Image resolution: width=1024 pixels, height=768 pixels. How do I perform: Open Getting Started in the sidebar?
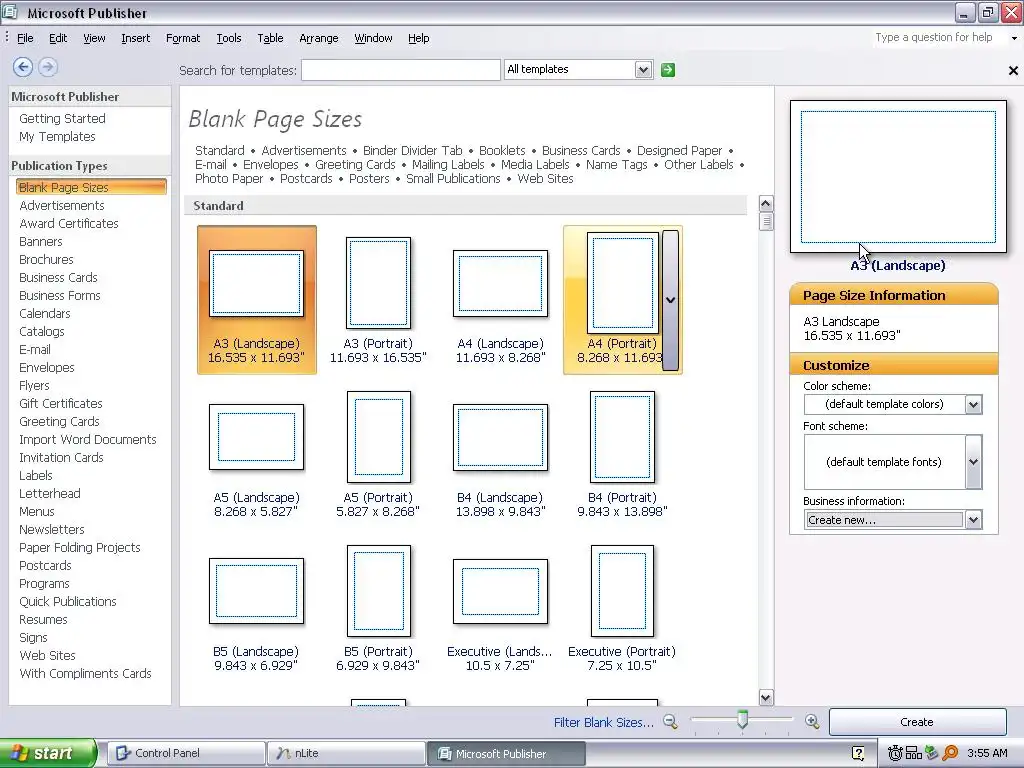[x=62, y=118]
